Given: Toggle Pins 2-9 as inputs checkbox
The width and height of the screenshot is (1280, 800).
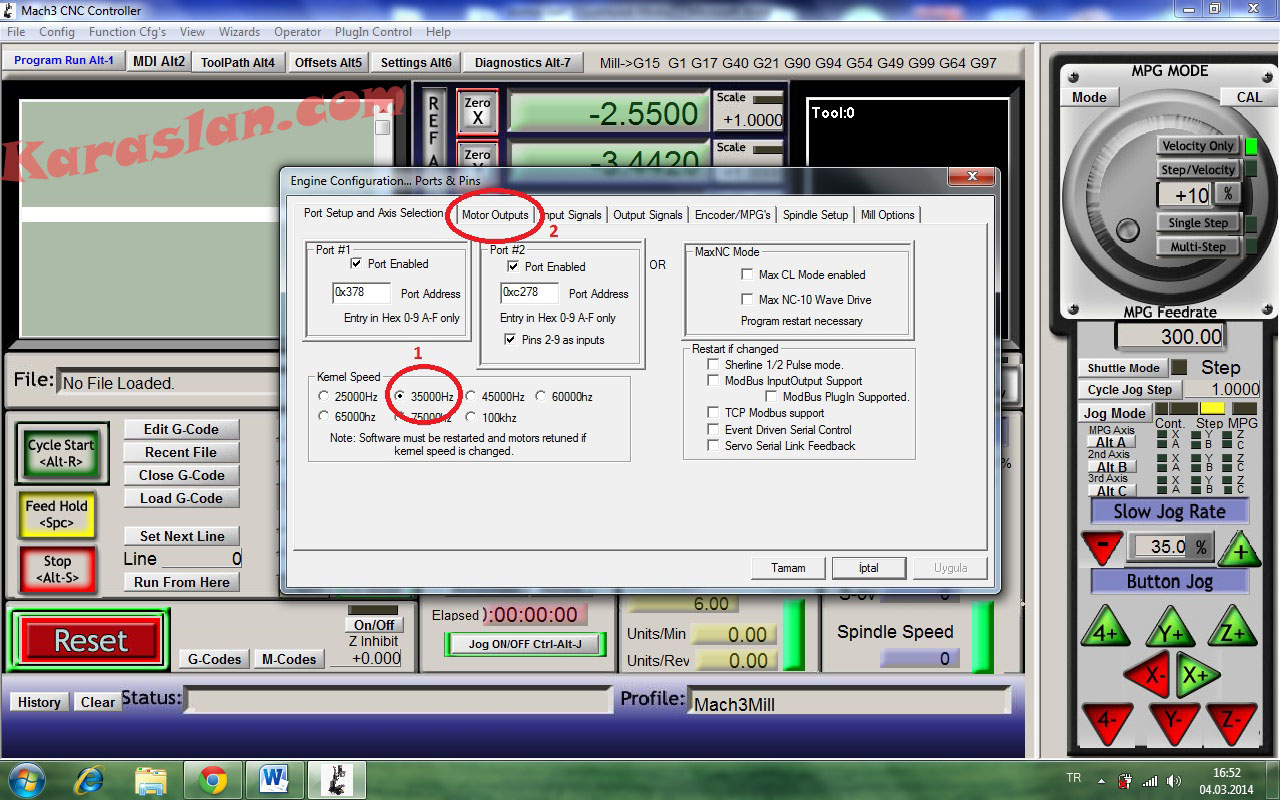Looking at the screenshot, I should click(511, 340).
